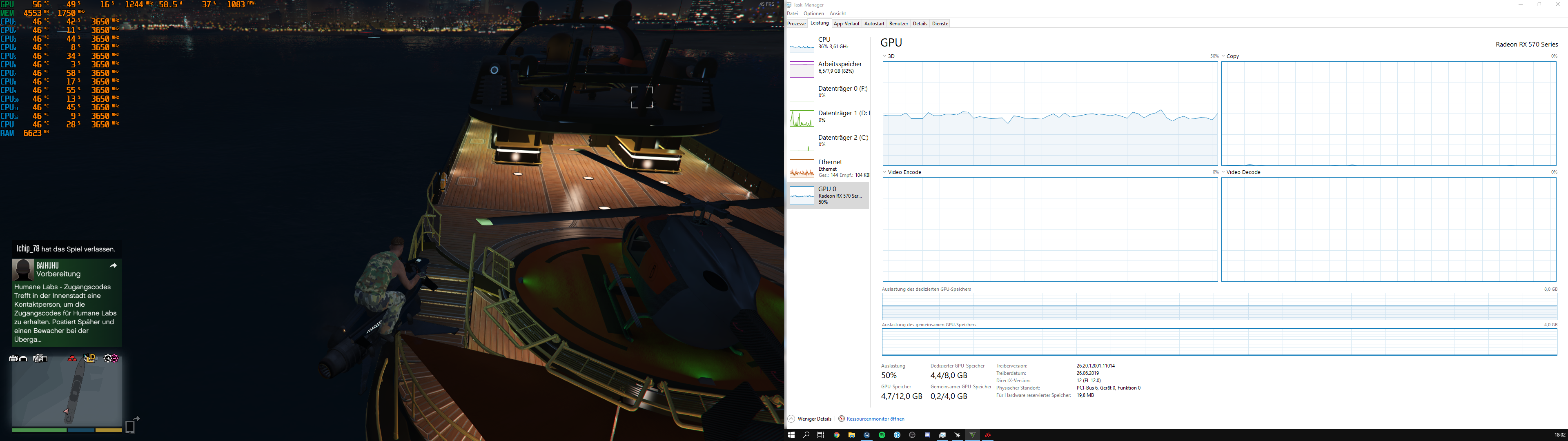This screenshot has width=1568, height=441.
Task: Select the Ethernet network entry
Action: (x=828, y=168)
